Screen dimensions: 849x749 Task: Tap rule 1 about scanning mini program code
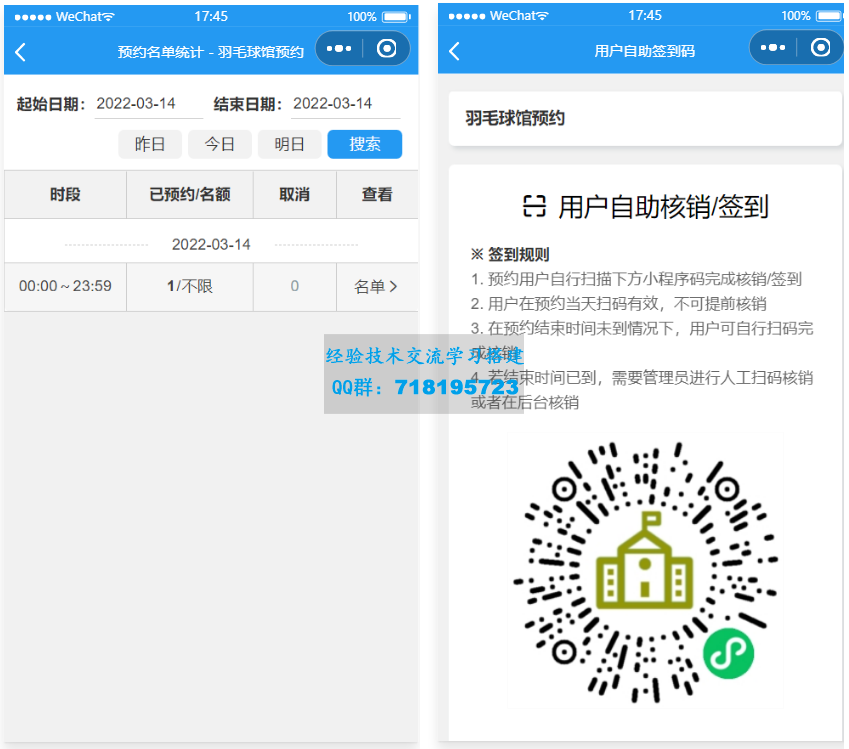[636, 279]
